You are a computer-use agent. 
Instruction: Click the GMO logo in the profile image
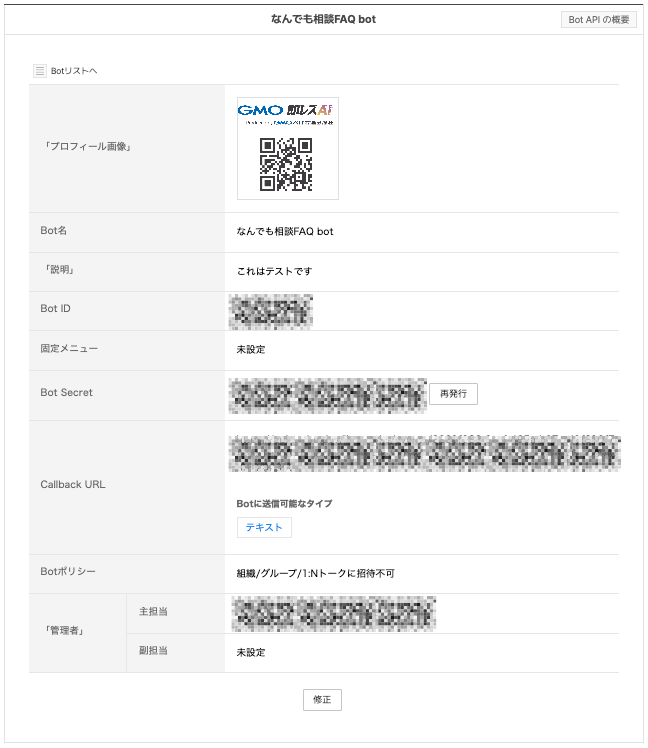262,110
